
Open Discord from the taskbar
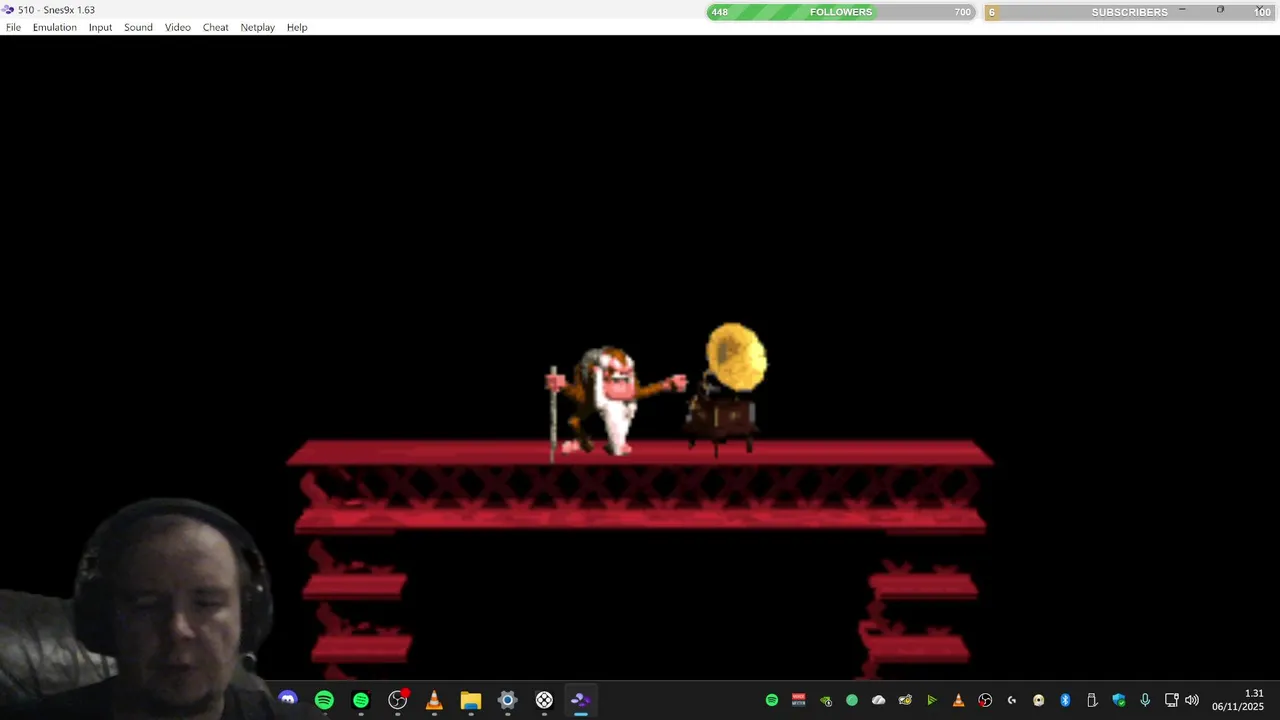tap(288, 700)
